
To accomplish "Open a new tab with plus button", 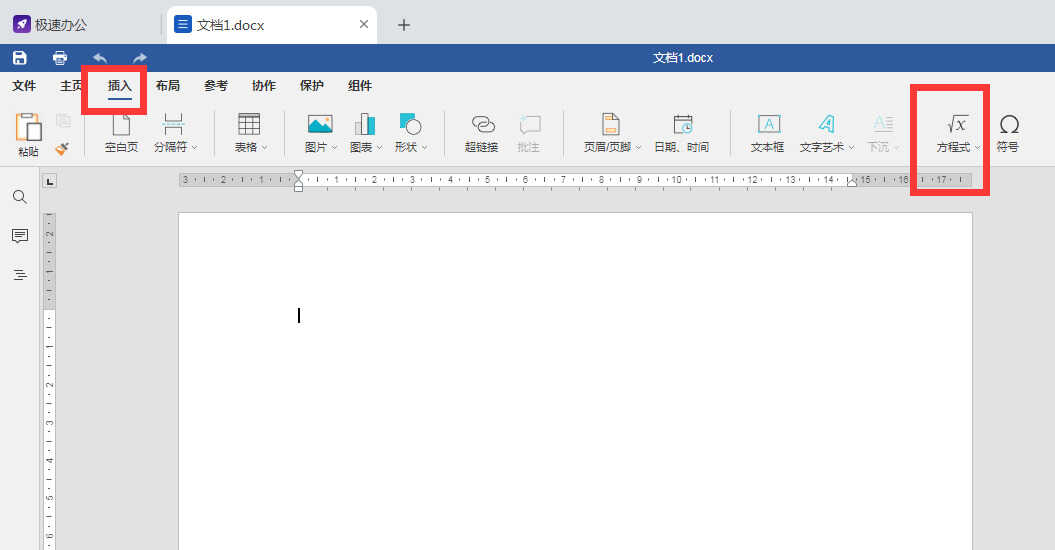I will [x=404, y=25].
